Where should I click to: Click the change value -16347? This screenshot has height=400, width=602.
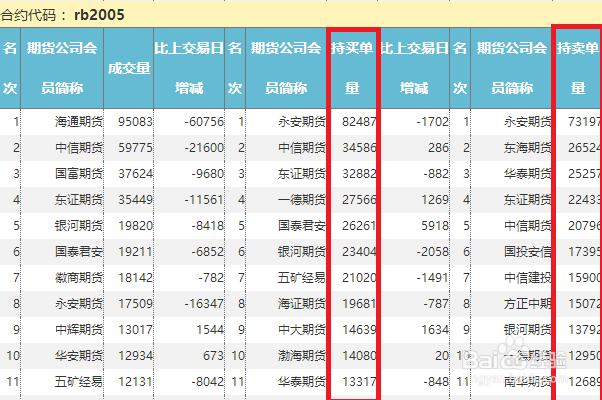204,304
